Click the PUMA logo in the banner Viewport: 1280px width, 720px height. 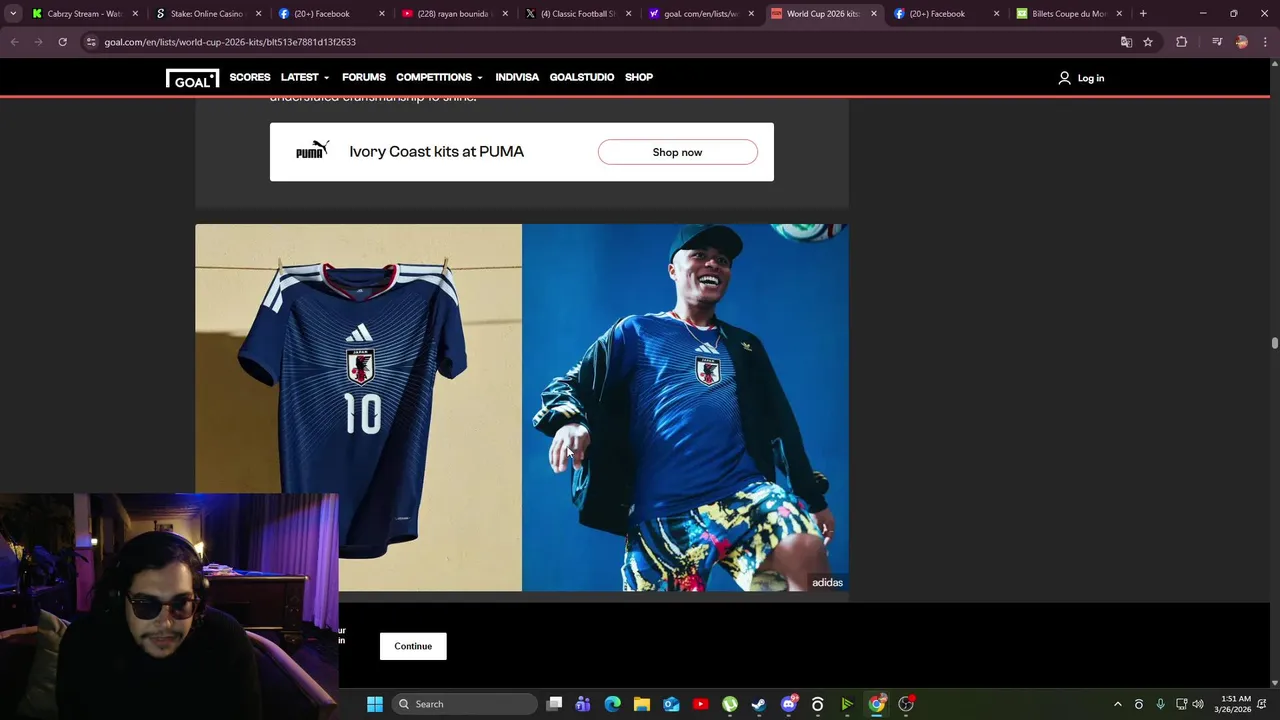pos(312,151)
